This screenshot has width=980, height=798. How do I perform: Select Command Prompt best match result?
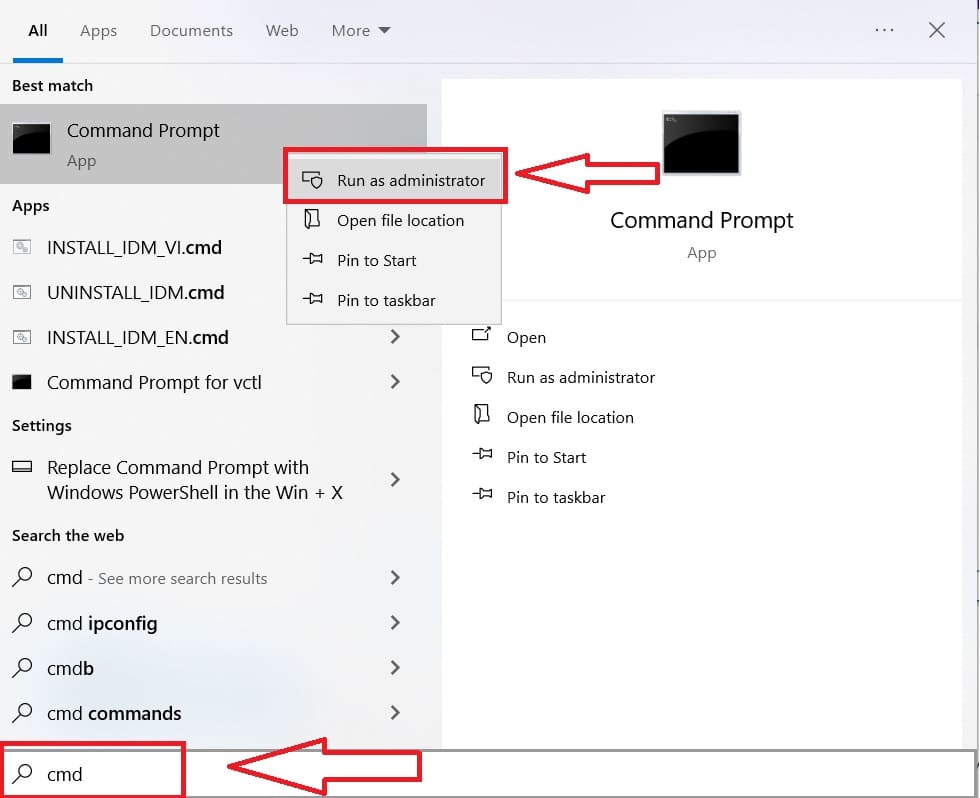click(213, 144)
